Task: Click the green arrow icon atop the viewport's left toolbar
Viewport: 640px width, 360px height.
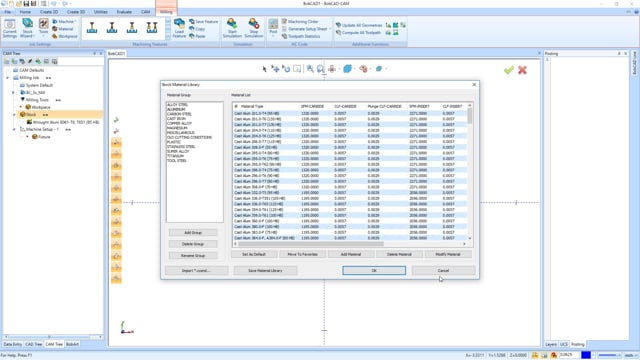Action: 116,120
